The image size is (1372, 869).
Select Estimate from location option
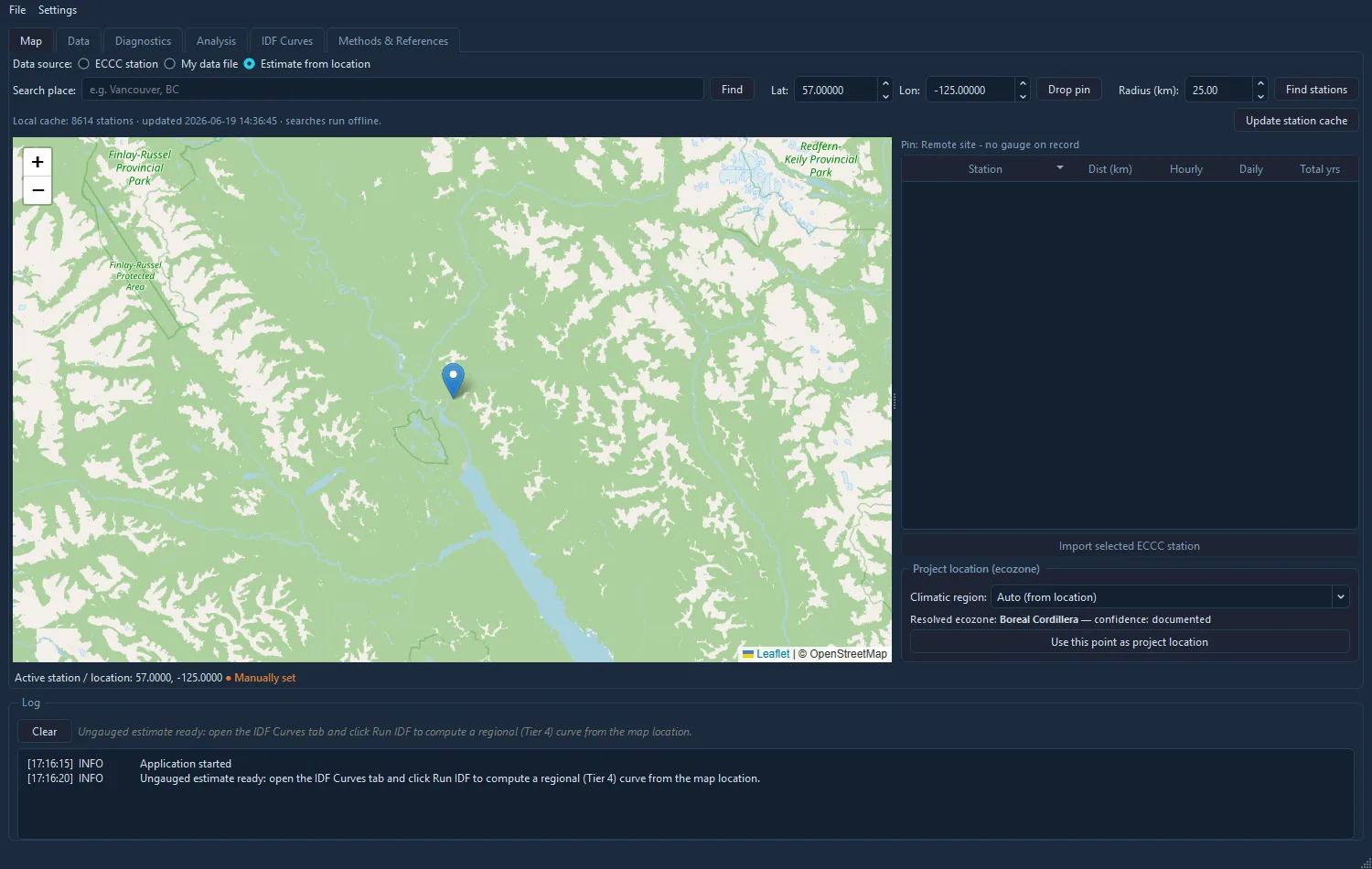pos(306,64)
